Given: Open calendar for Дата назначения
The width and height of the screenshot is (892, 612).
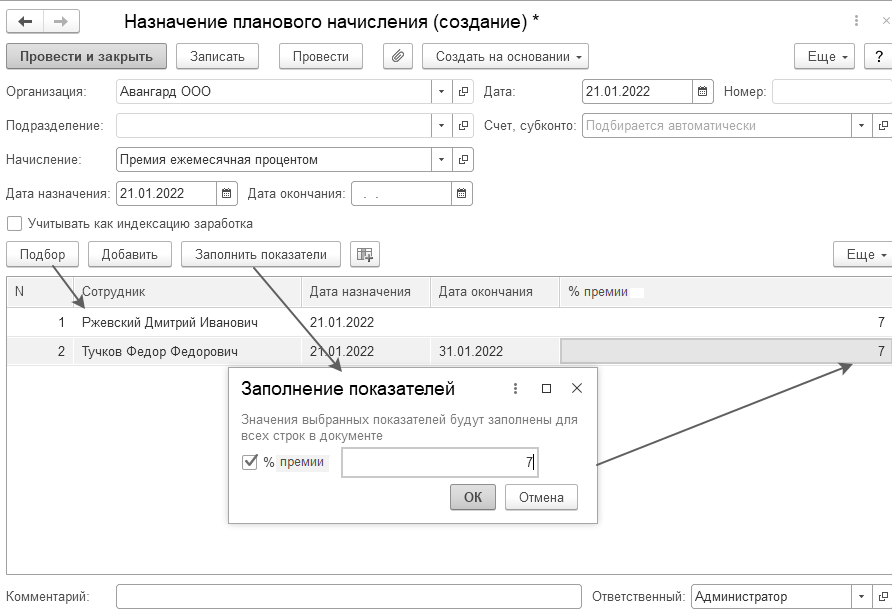Looking at the screenshot, I should [x=227, y=193].
